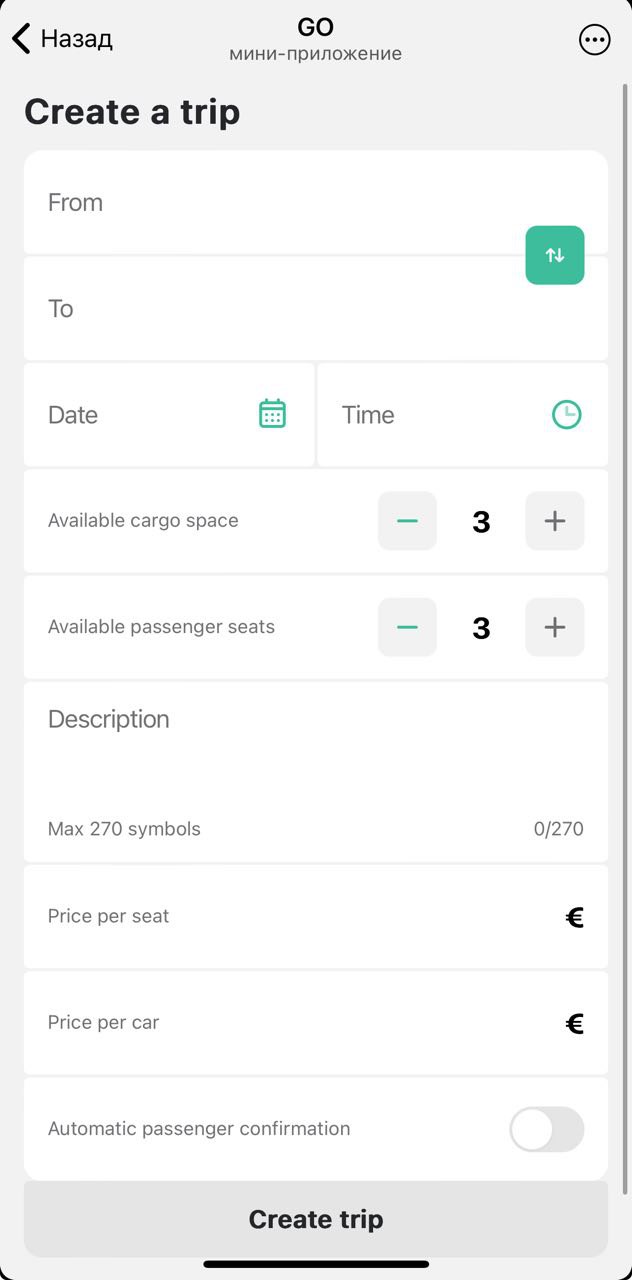The height and width of the screenshot is (1280, 632).
Task: Enable Automatic passenger confirmation
Action: pyautogui.click(x=546, y=1128)
